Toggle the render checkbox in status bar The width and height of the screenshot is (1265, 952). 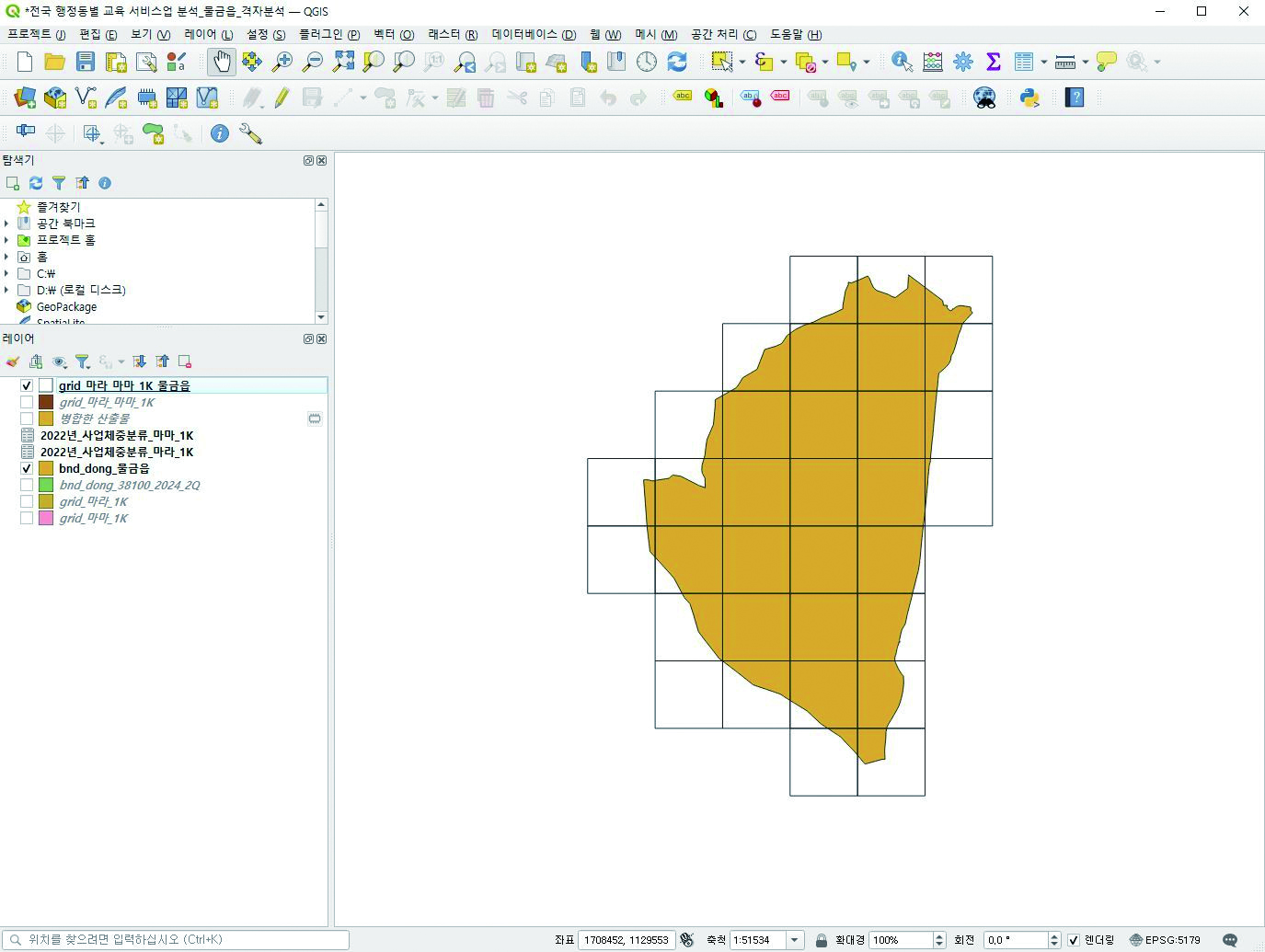tap(1073, 940)
